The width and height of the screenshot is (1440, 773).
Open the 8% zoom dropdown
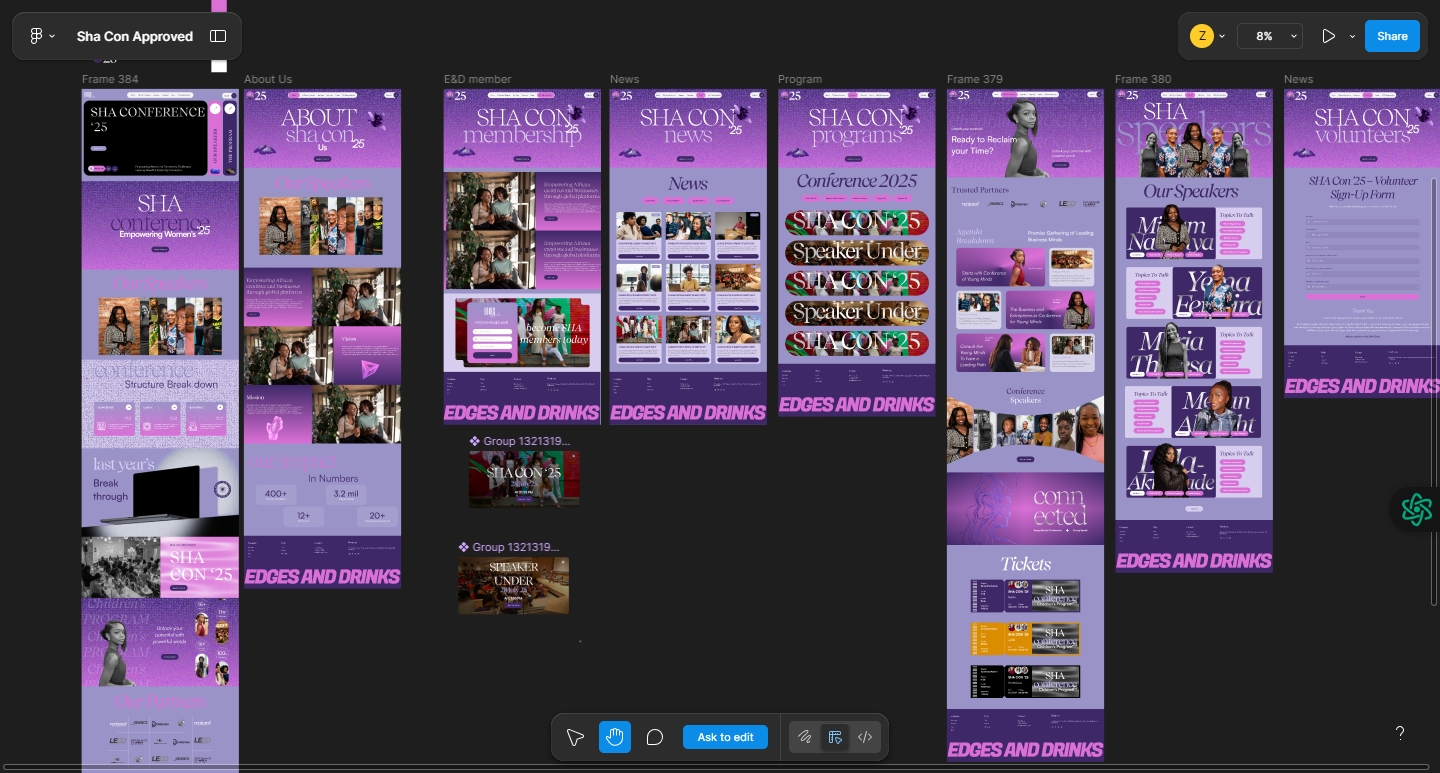[1270, 36]
